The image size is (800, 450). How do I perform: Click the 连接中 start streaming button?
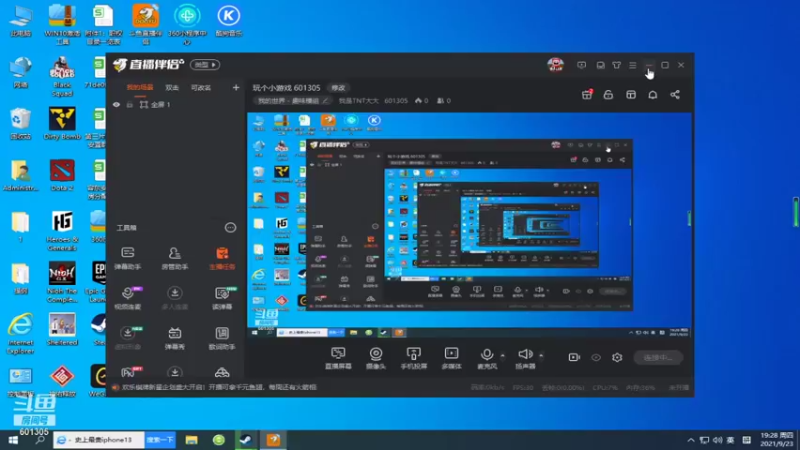pyautogui.click(x=658, y=358)
